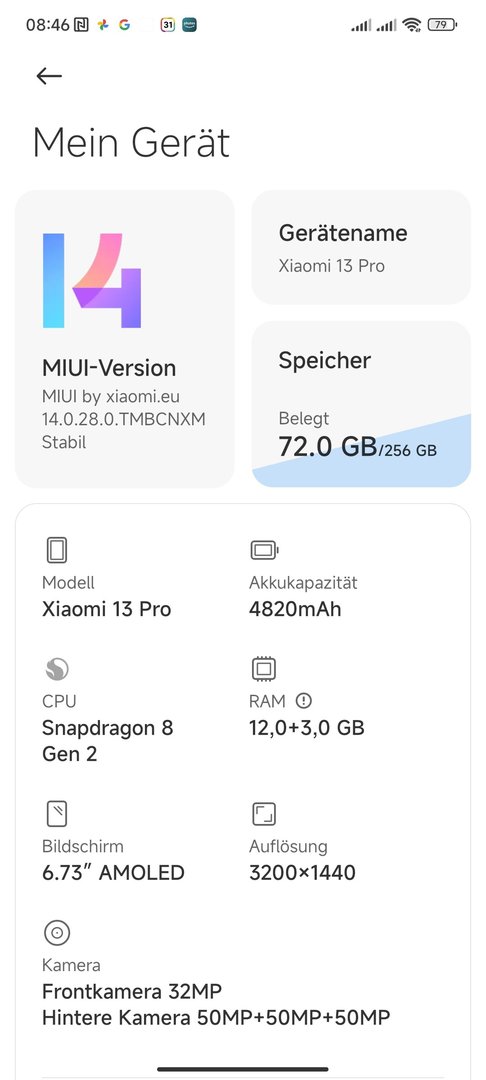Open the MIUI-Version card
This screenshot has height=1080, width=486.
coord(125,339)
